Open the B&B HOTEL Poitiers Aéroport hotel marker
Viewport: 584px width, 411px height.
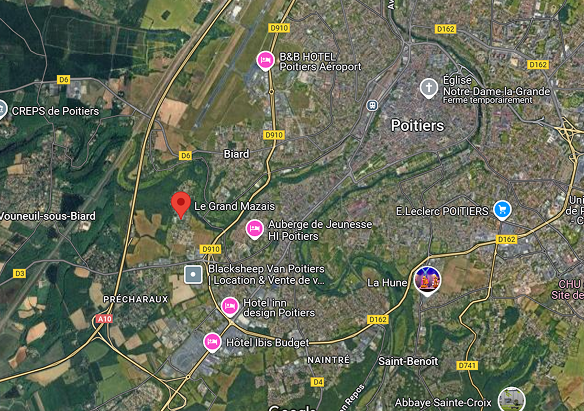tap(265, 61)
